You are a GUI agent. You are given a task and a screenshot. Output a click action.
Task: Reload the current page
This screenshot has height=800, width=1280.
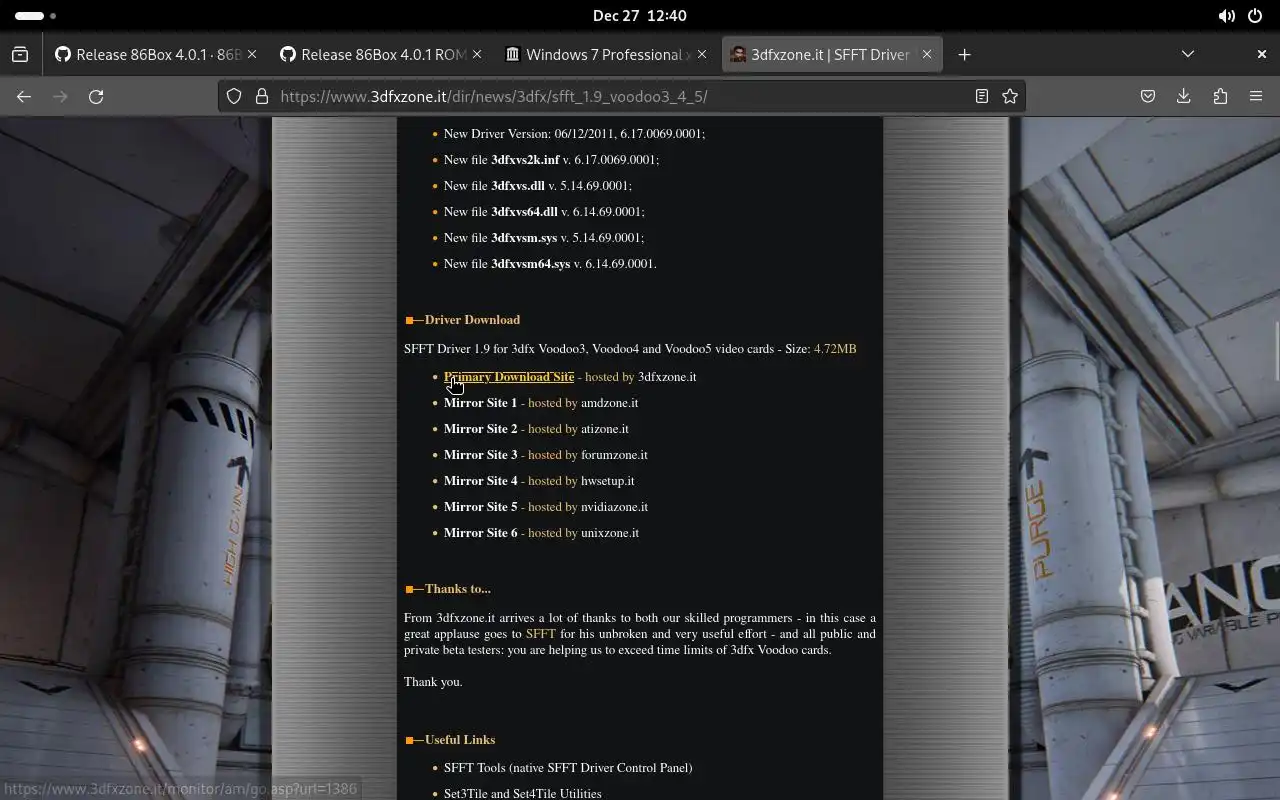[96, 96]
